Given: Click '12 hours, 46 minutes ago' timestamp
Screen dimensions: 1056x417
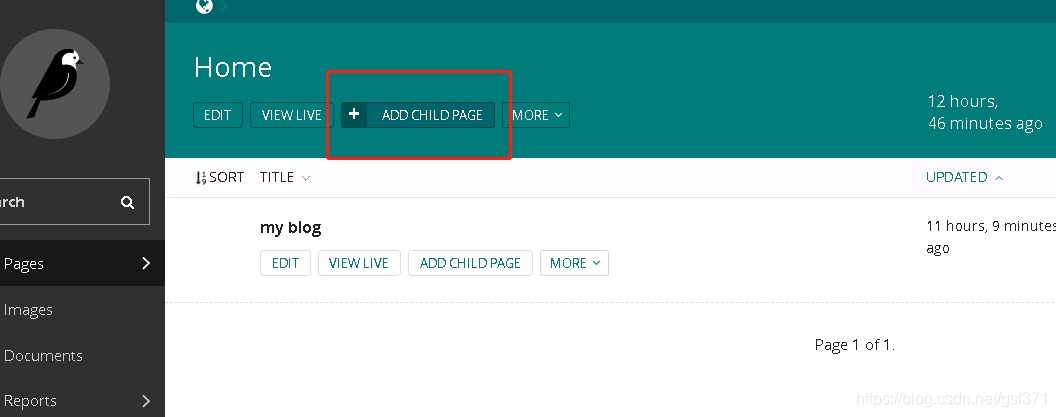Looking at the screenshot, I should pyautogui.click(x=985, y=112).
